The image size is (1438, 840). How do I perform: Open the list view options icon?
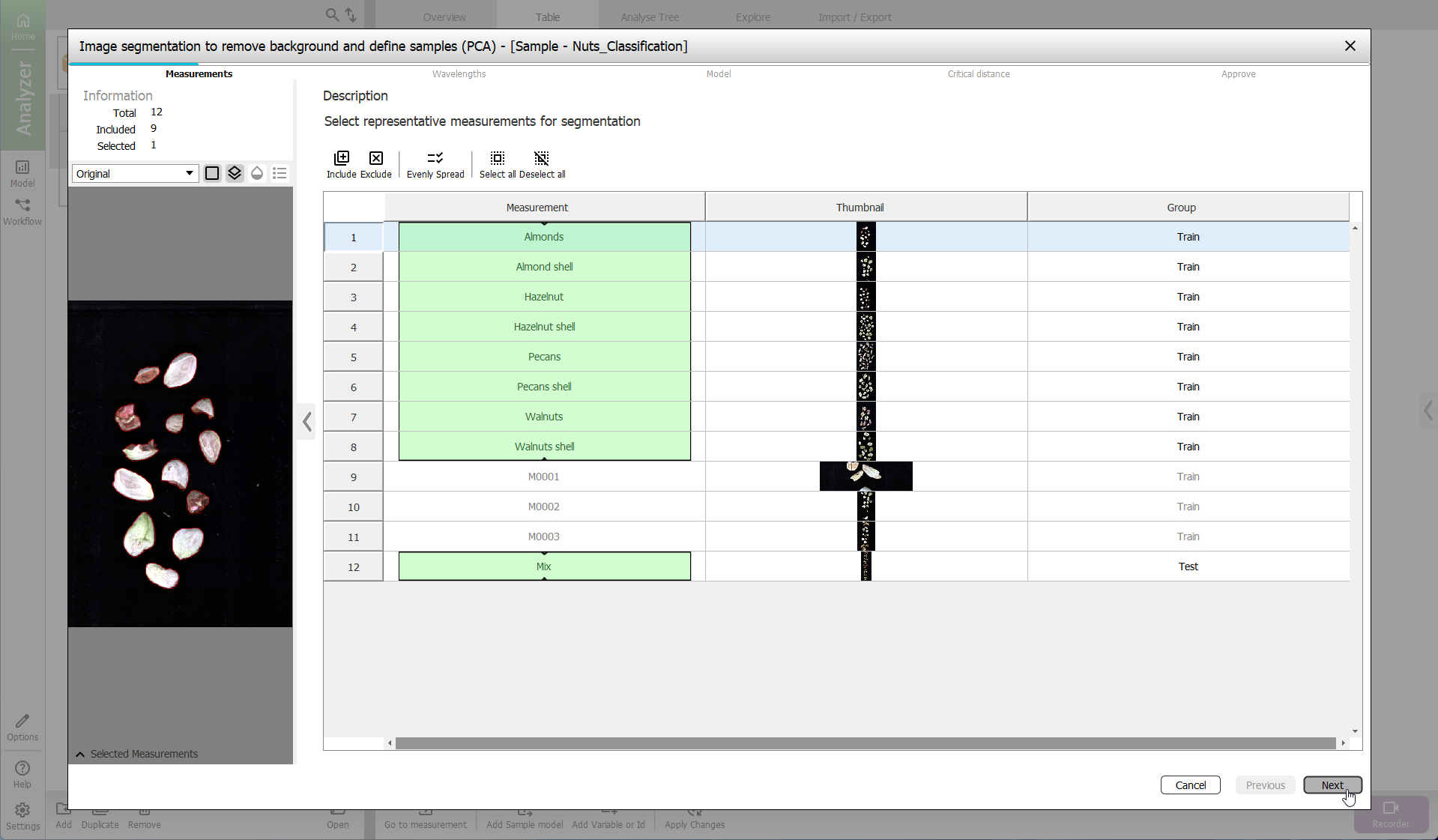tap(280, 173)
